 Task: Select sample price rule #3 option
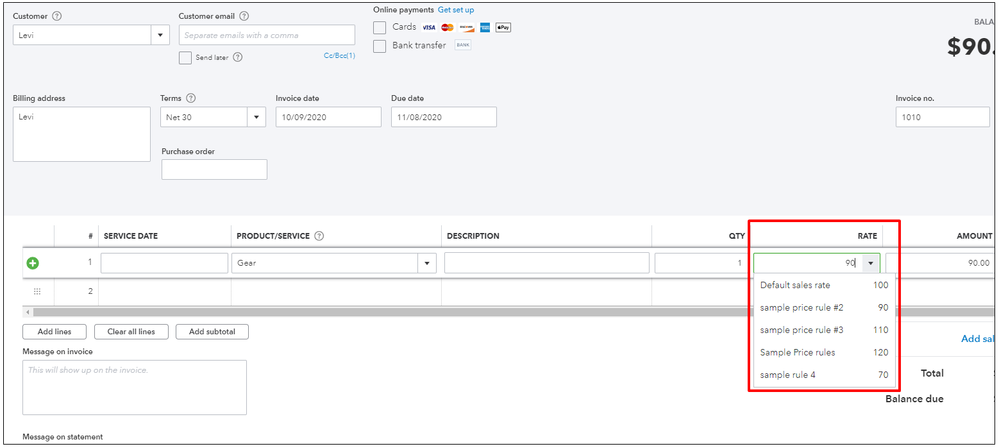point(824,330)
